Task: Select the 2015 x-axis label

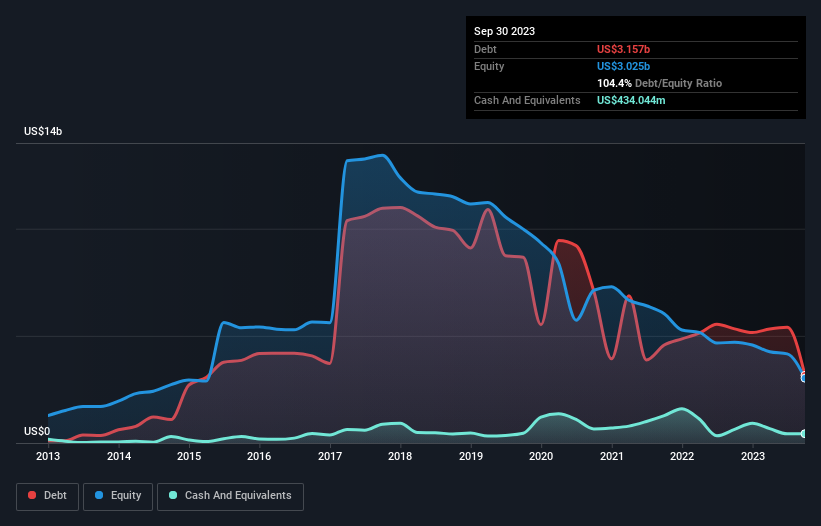Action: [189, 456]
